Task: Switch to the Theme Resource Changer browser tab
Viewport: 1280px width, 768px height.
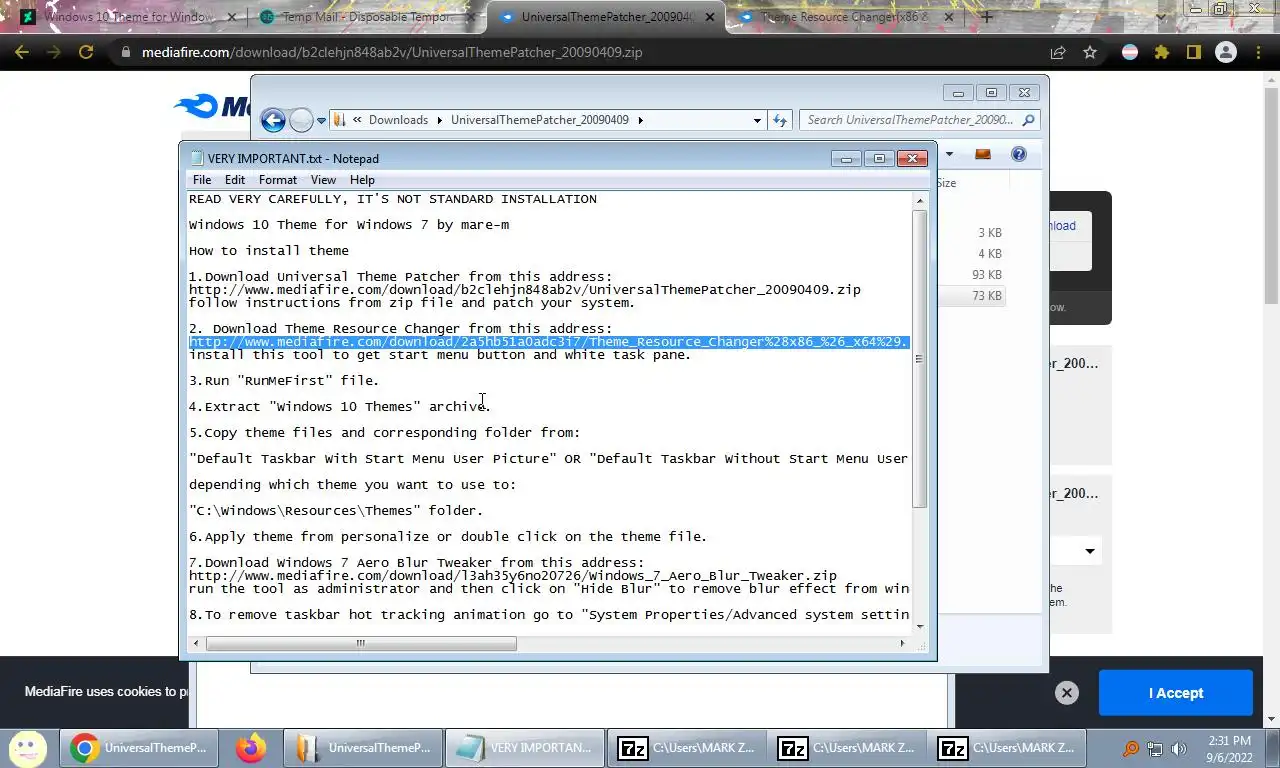Action: 845,17
